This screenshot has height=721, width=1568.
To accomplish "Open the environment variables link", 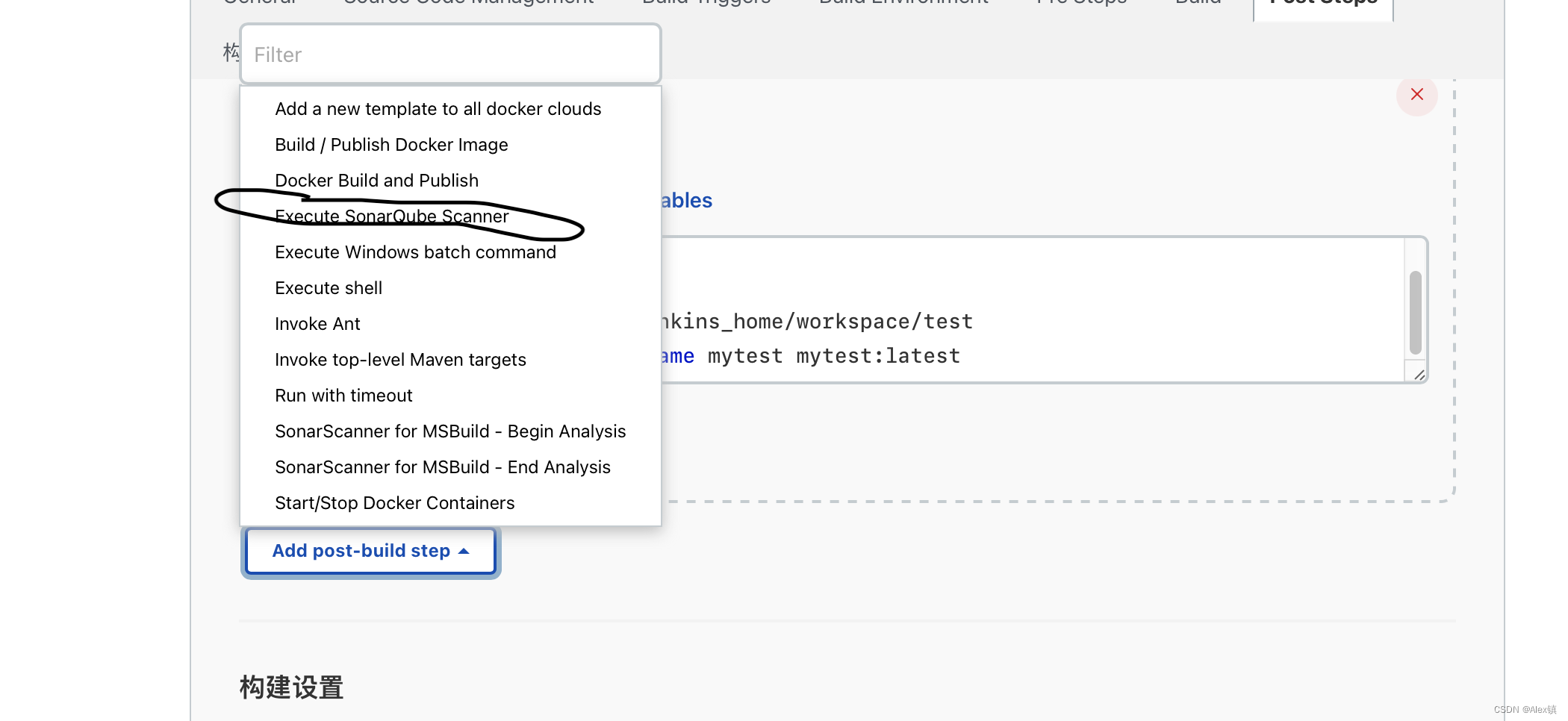I will [686, 201].
